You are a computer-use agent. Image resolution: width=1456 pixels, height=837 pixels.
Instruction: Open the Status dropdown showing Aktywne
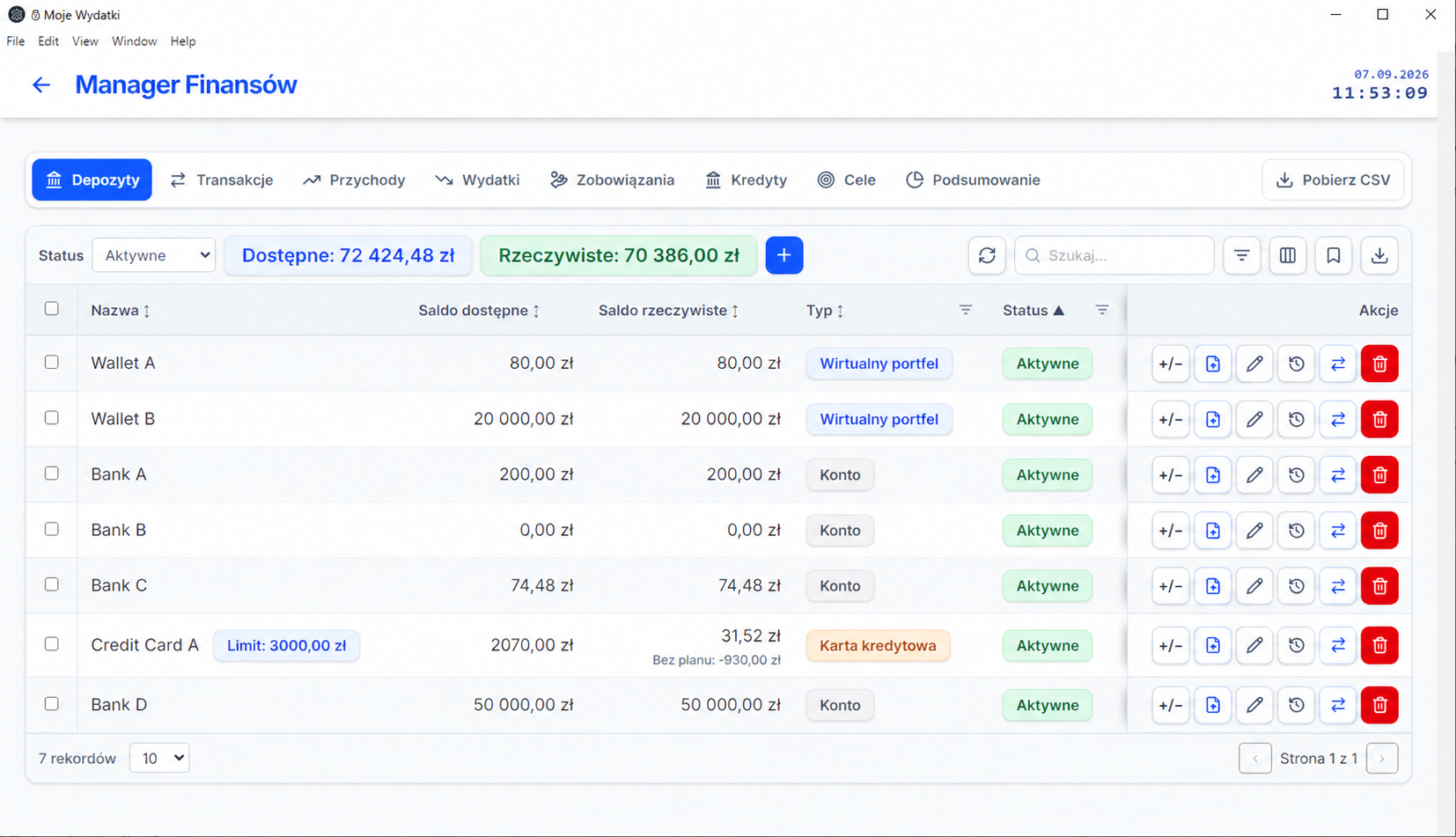[154, 255]
